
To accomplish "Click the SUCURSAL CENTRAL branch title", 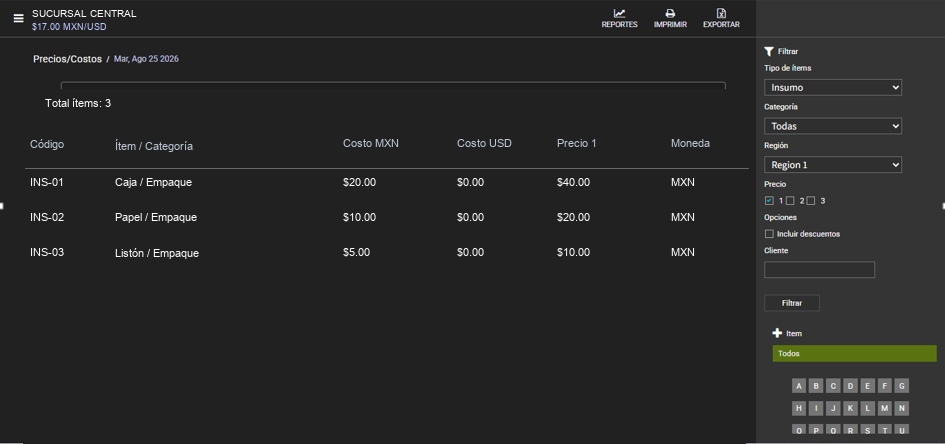I will 84,13.
